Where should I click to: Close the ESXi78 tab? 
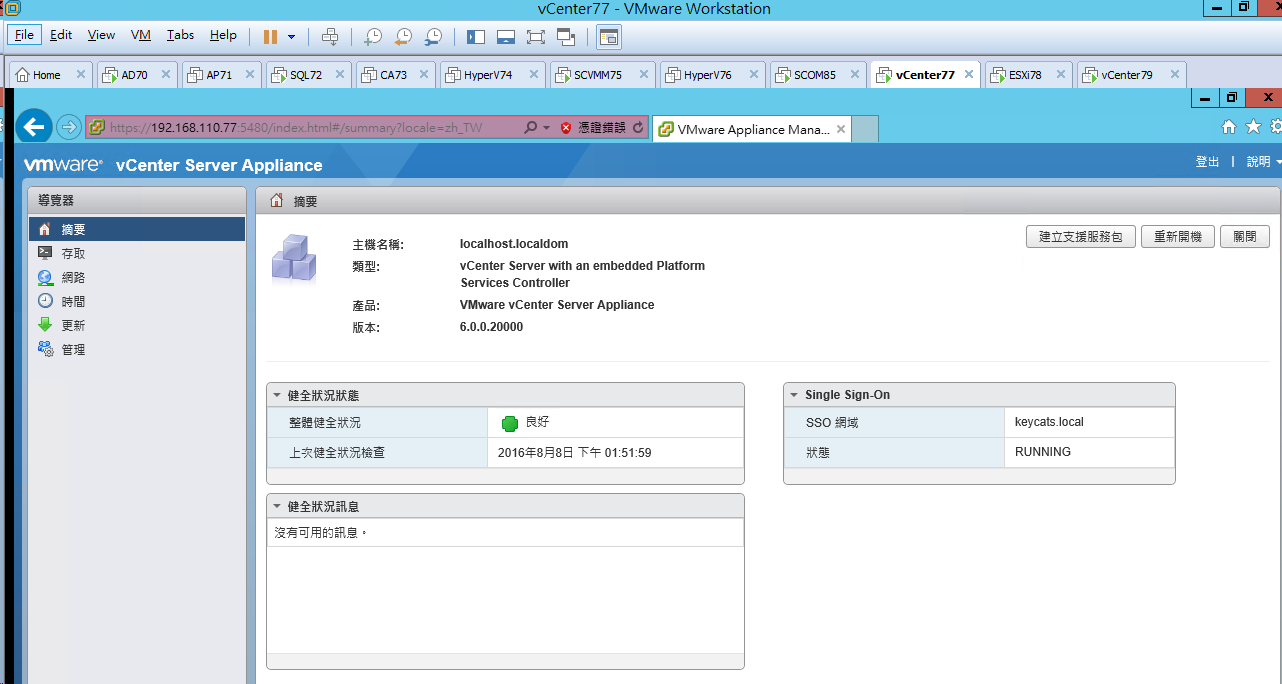(x=1061, y=75)
